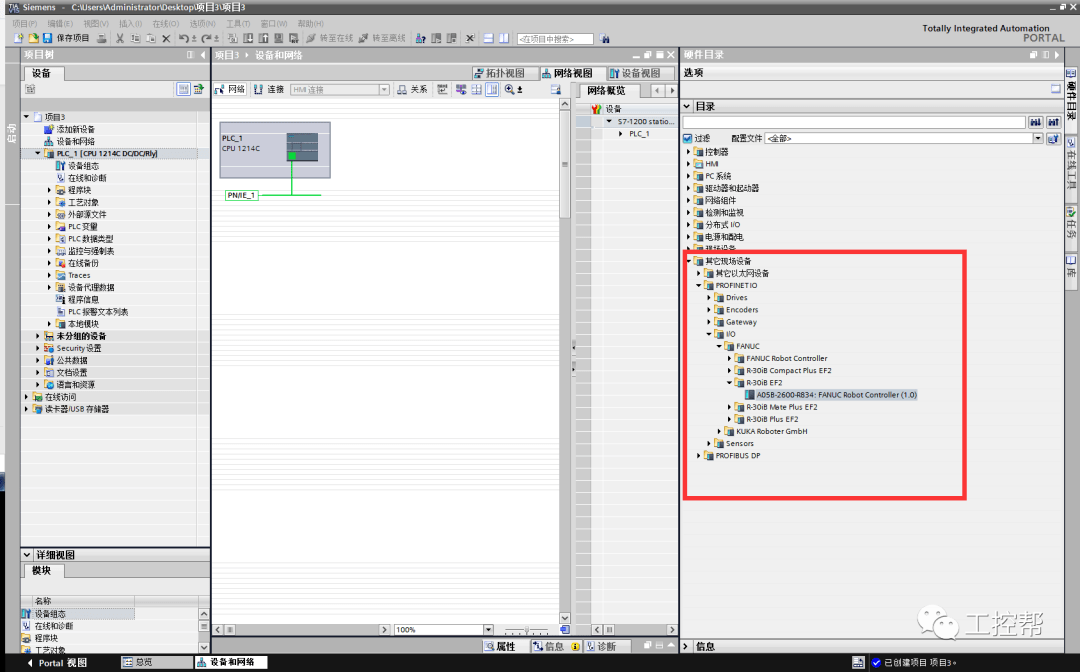
Task: Collapse the PLC_1 [CPU 1214C DC/DC/Rly] node
Action: click(38, 154)
